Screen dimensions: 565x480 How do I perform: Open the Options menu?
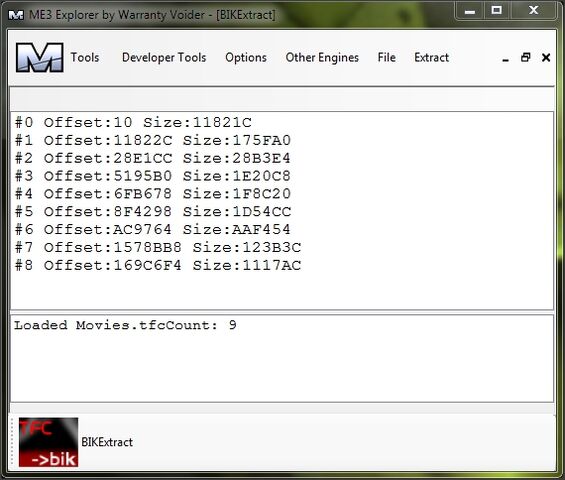click(x=246, y=58)
